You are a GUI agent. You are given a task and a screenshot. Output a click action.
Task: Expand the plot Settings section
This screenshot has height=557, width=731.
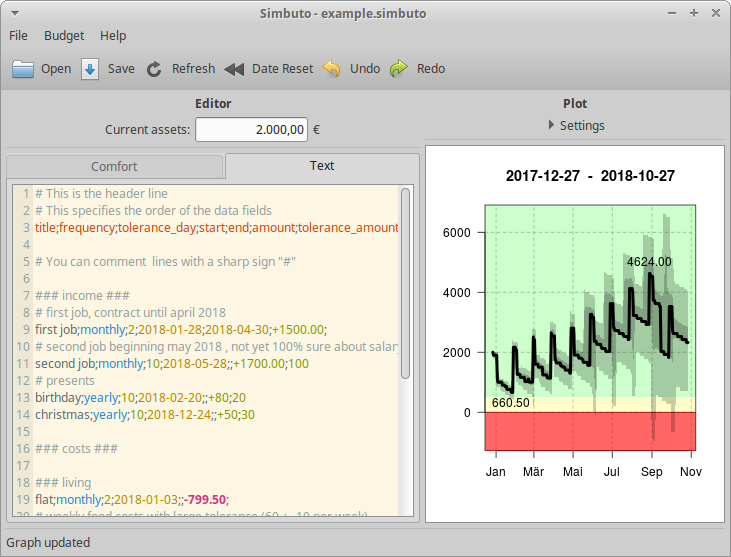tap(575, 126)
